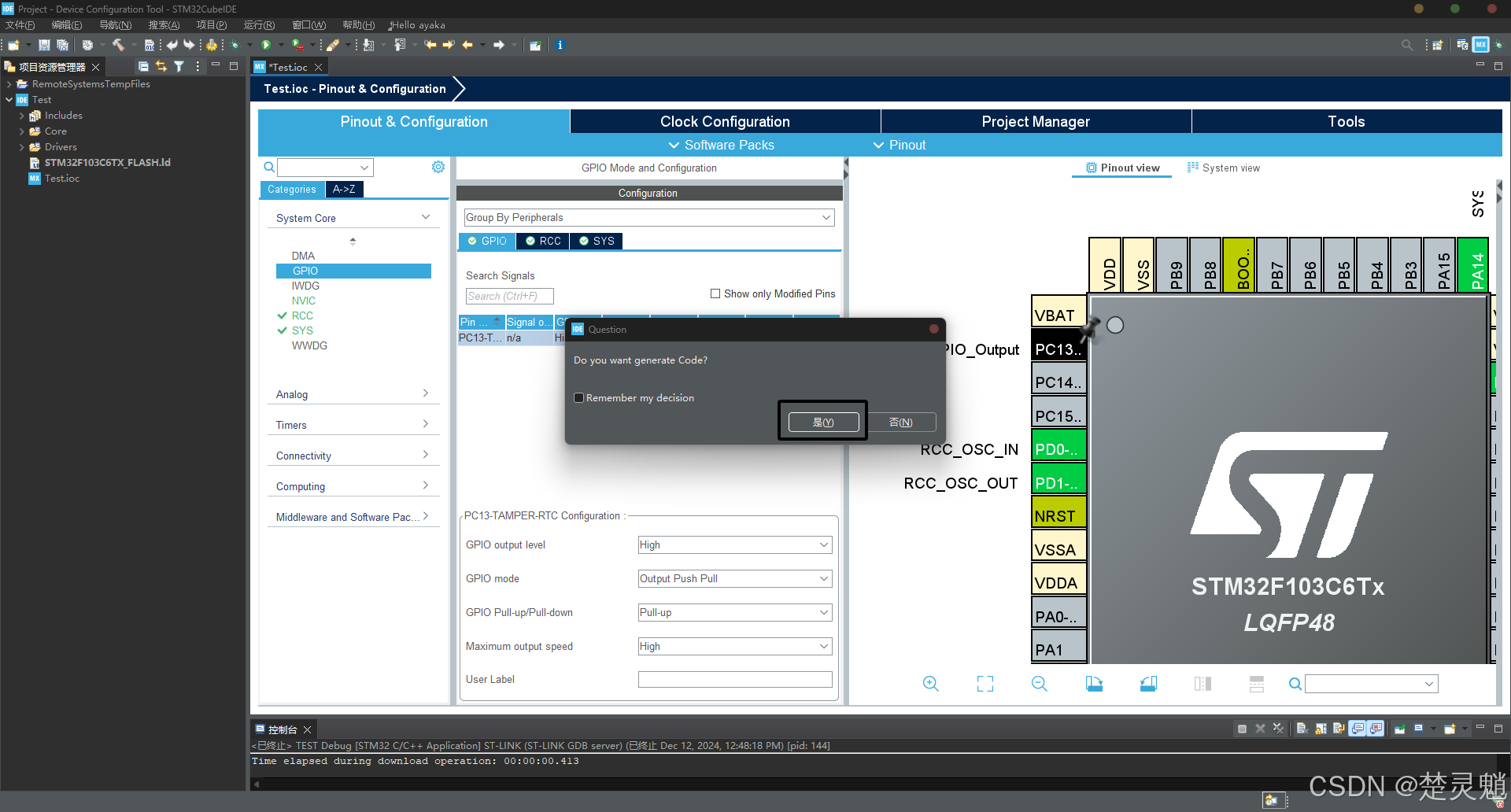This screenshot has height=812, width=1511.
Task: Toggle Word Wrap in the console toolbar
Action: (1339, 729)
